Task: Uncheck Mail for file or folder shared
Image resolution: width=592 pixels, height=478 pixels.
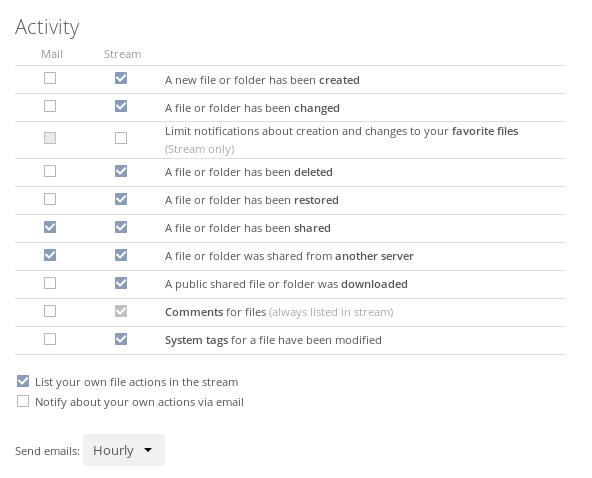Action: tap(50, 227)
